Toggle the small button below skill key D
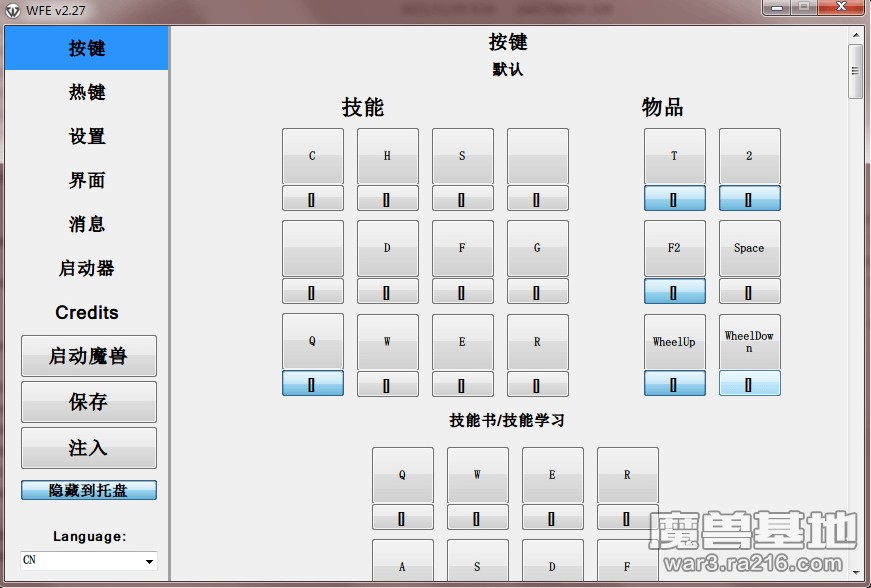 387,292
